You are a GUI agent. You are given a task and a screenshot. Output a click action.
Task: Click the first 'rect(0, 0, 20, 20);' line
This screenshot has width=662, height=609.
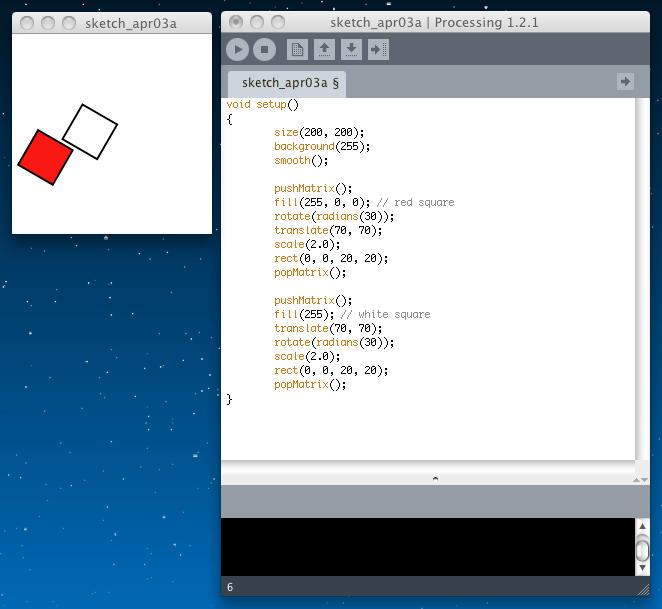pyautogui.click(x=331, y=258)
